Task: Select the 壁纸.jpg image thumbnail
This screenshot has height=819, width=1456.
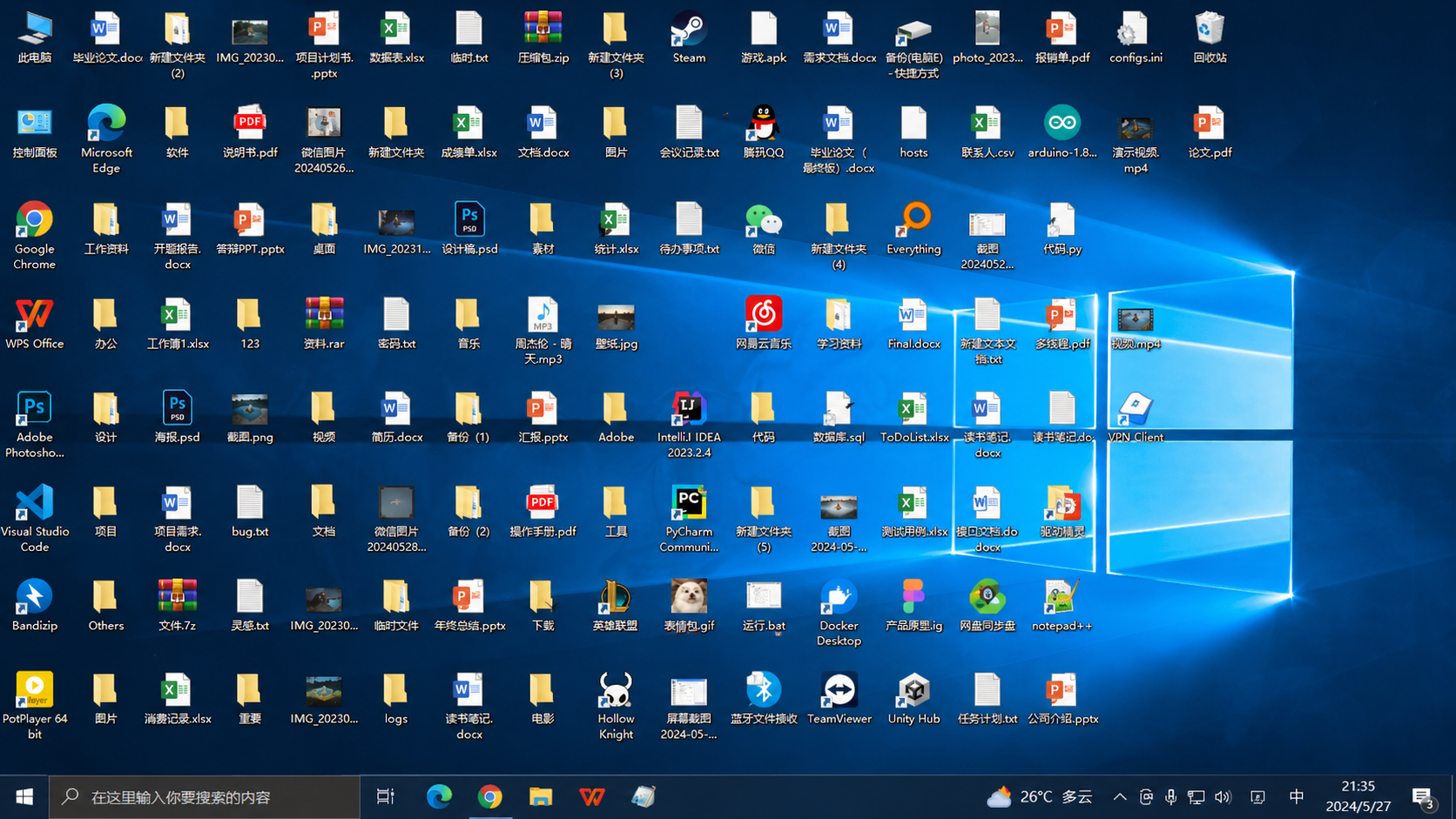Action: click(616, 319)
